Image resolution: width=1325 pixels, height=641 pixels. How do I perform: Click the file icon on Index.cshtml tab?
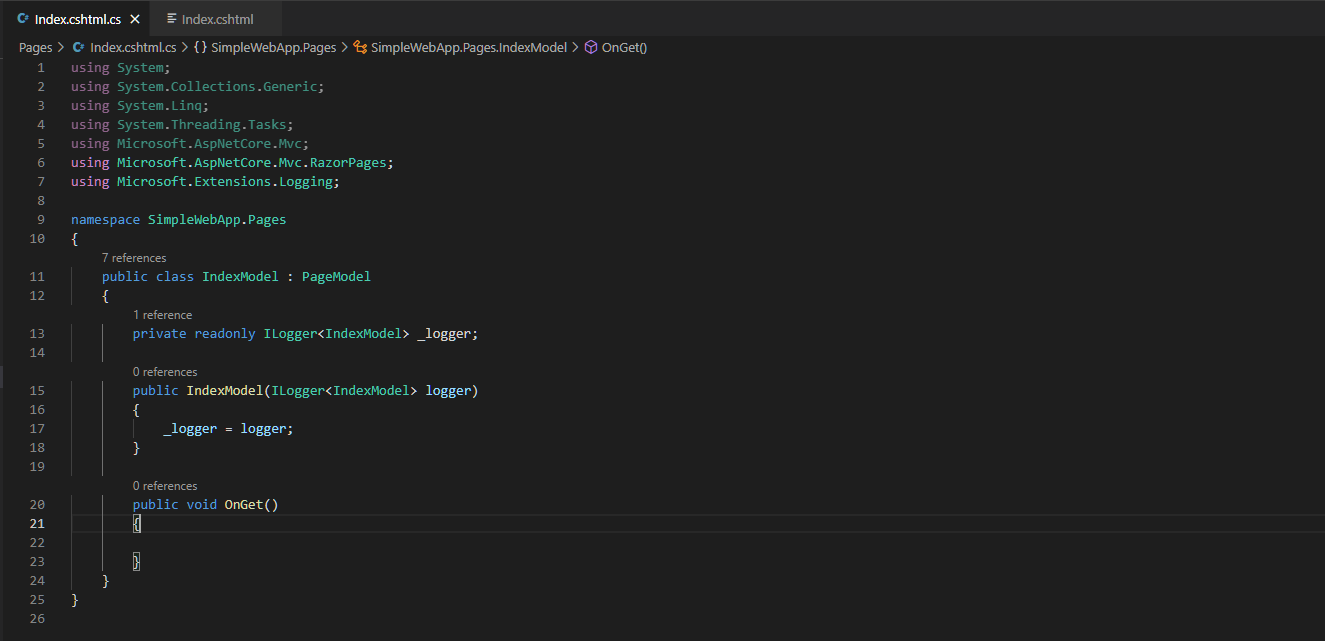[172, 19]
